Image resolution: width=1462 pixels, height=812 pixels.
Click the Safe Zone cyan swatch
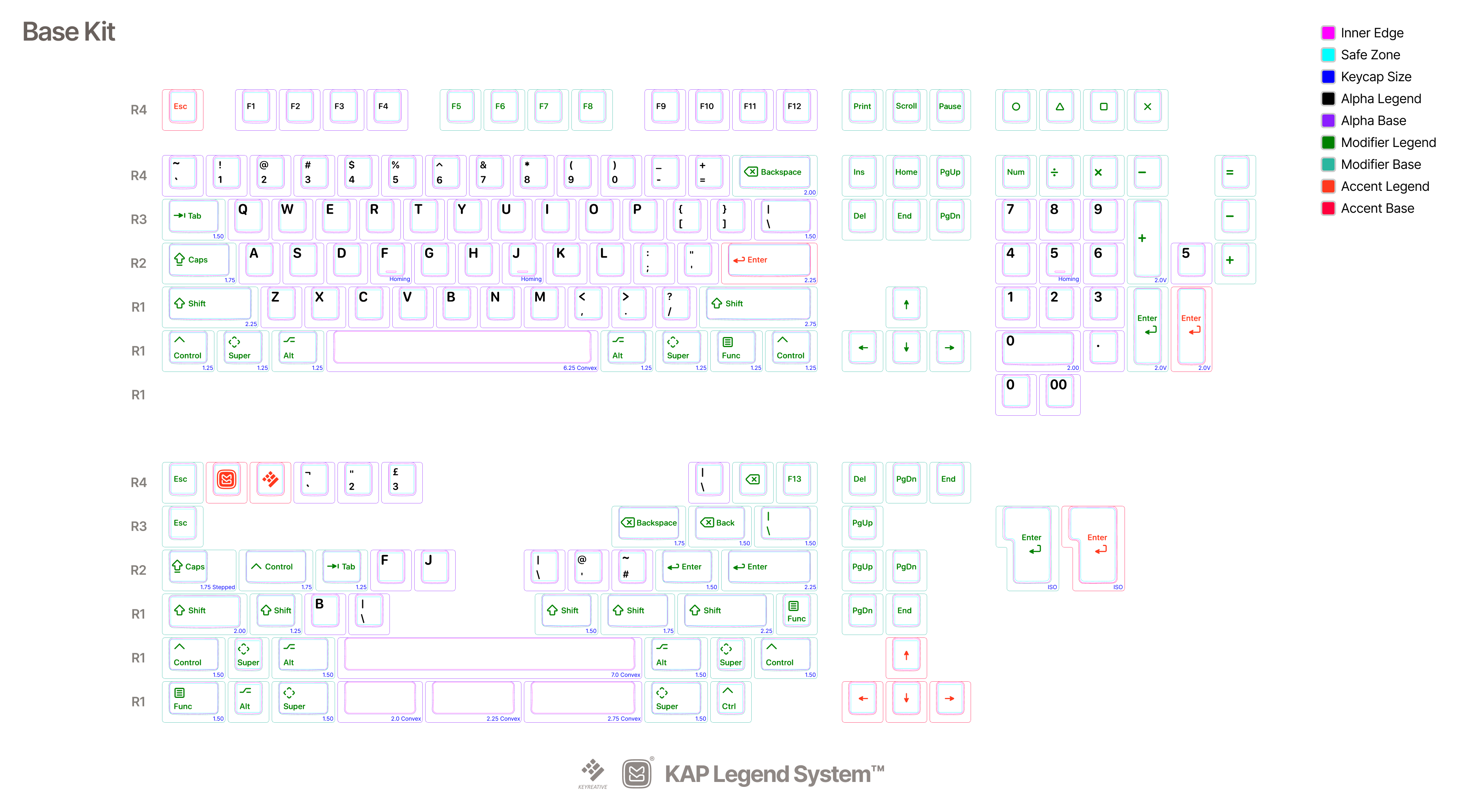click(1328, 55)
